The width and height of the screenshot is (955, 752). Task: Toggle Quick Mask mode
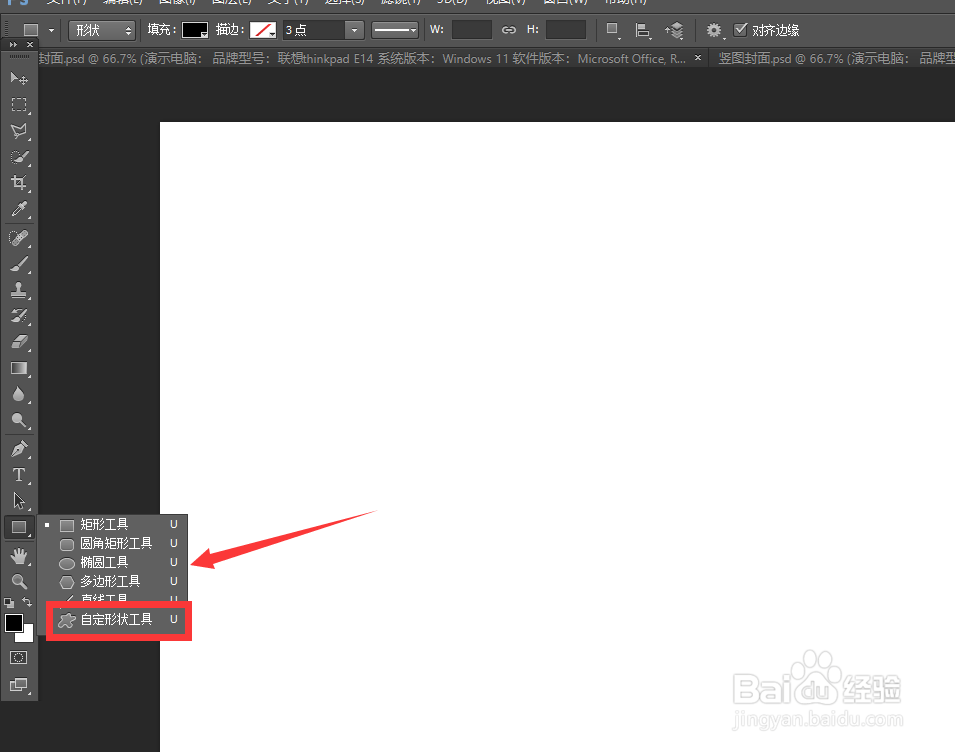coord(19,658)
